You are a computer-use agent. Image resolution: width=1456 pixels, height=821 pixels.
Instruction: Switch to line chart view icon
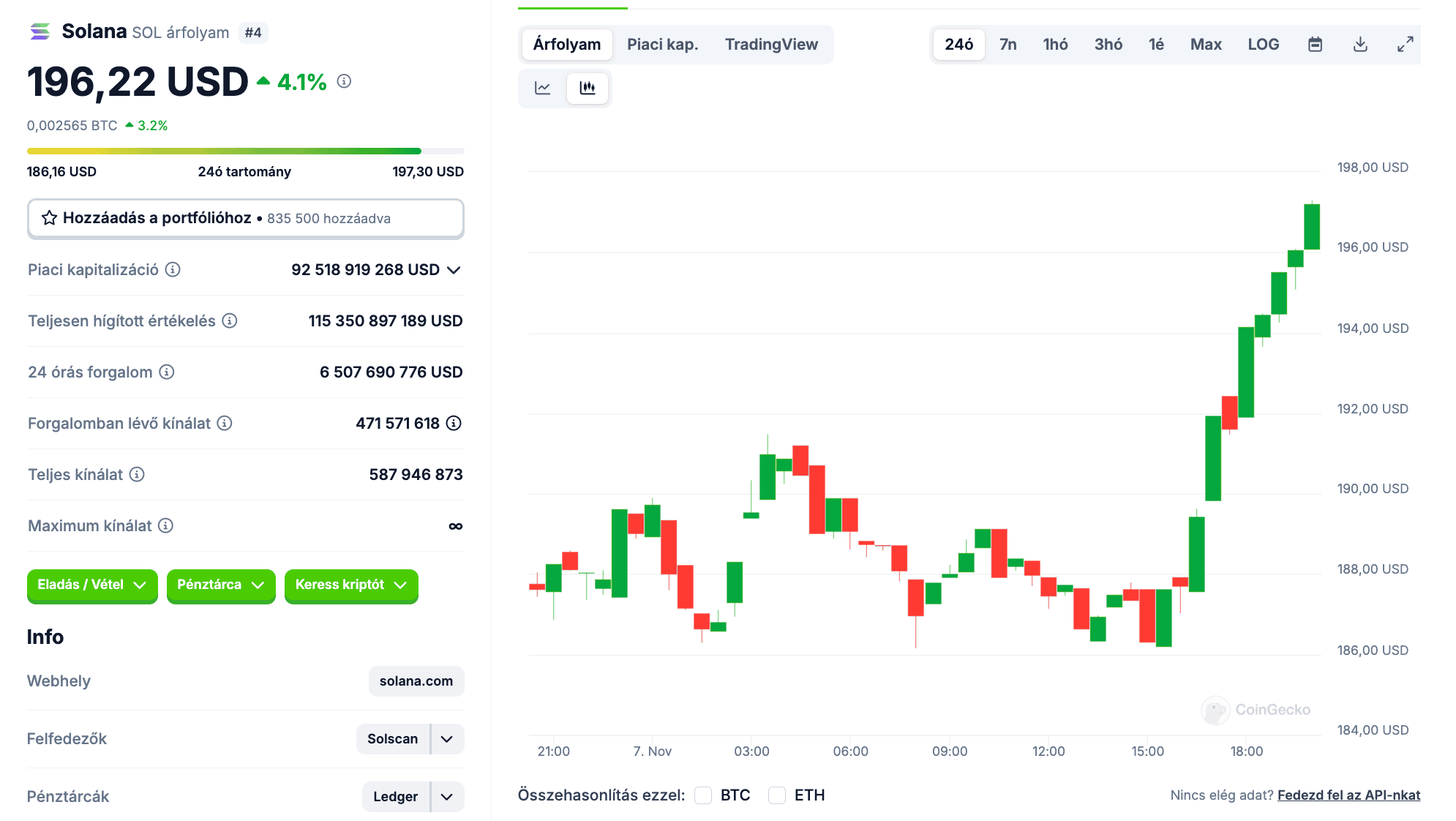(x=543, y=88)
